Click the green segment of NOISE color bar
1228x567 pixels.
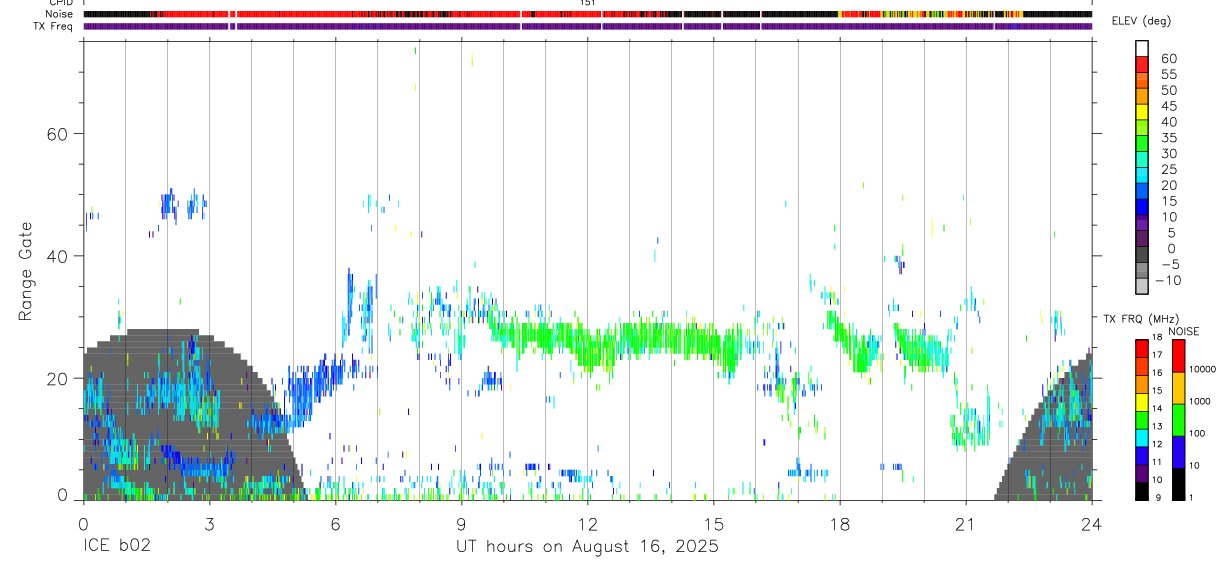1178,420
